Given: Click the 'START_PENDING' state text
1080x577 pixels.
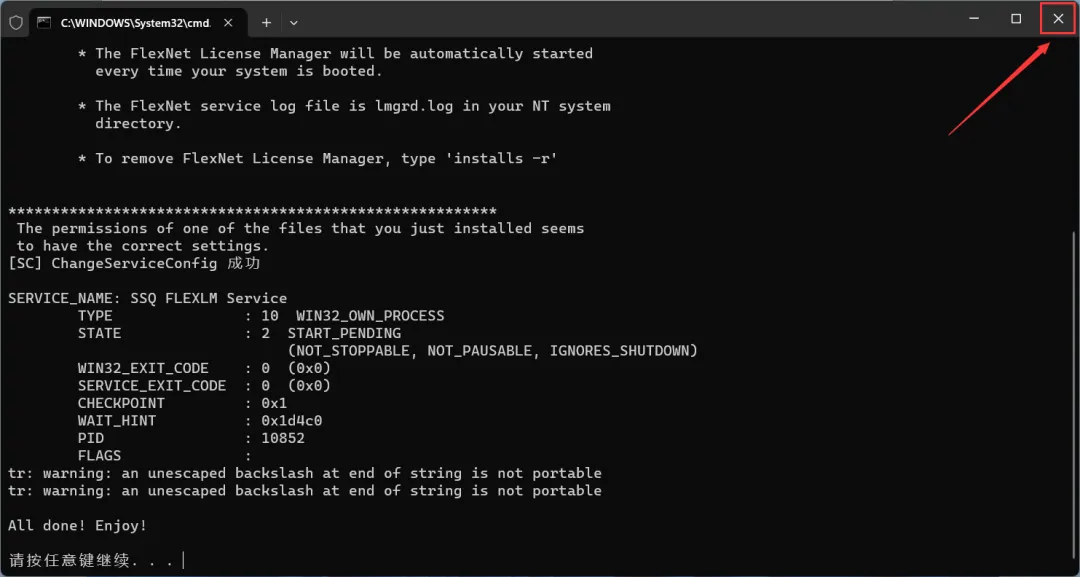Looking at the screenshot, I should tap(344, 333).
